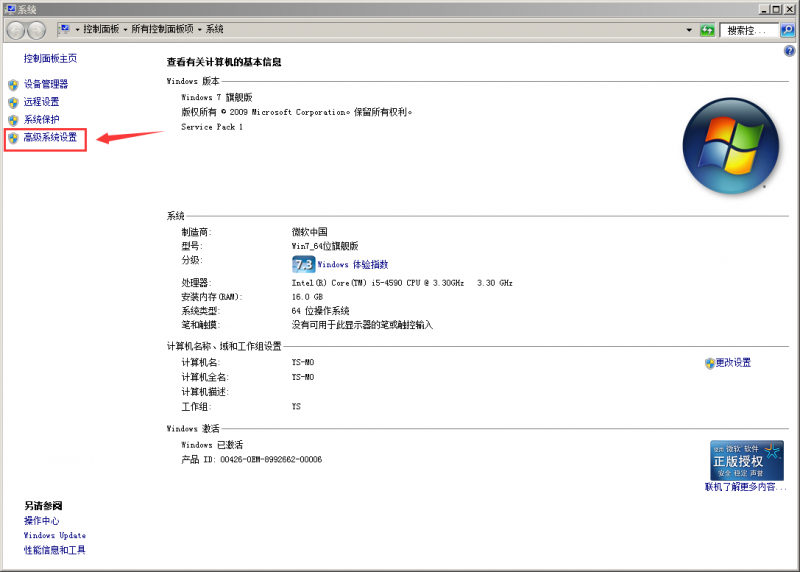
Task: Click the Win7_64位旗舰版 model value
Action: (x=324, y=246)
